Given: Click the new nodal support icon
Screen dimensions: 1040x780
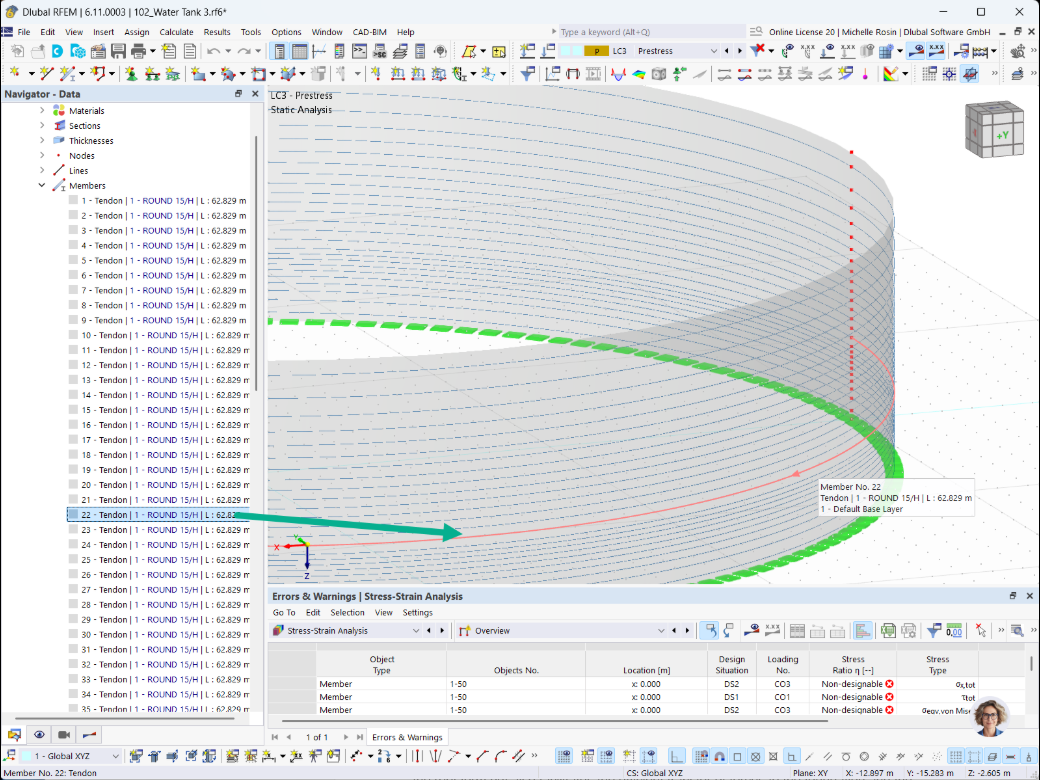Looking at the screenshot, I should (x=131, y=74).
